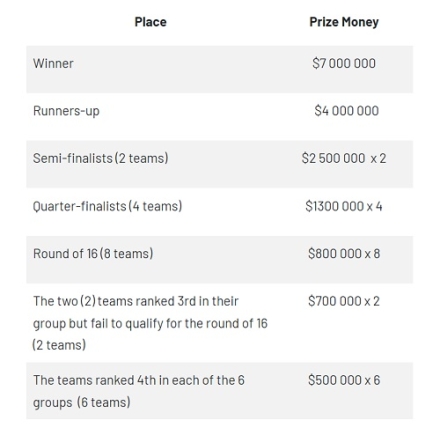Click the $1300 000 x 4 amount

(344, 206)
